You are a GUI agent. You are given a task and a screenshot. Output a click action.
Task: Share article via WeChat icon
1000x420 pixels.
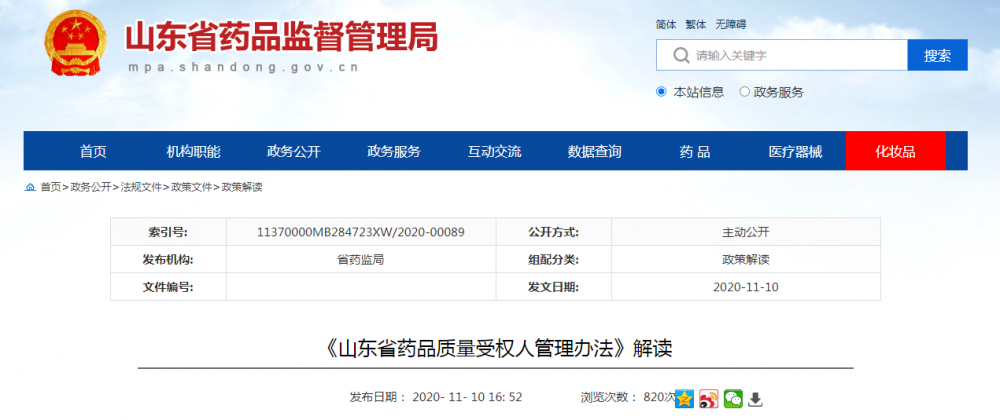(x=733, y=398)
